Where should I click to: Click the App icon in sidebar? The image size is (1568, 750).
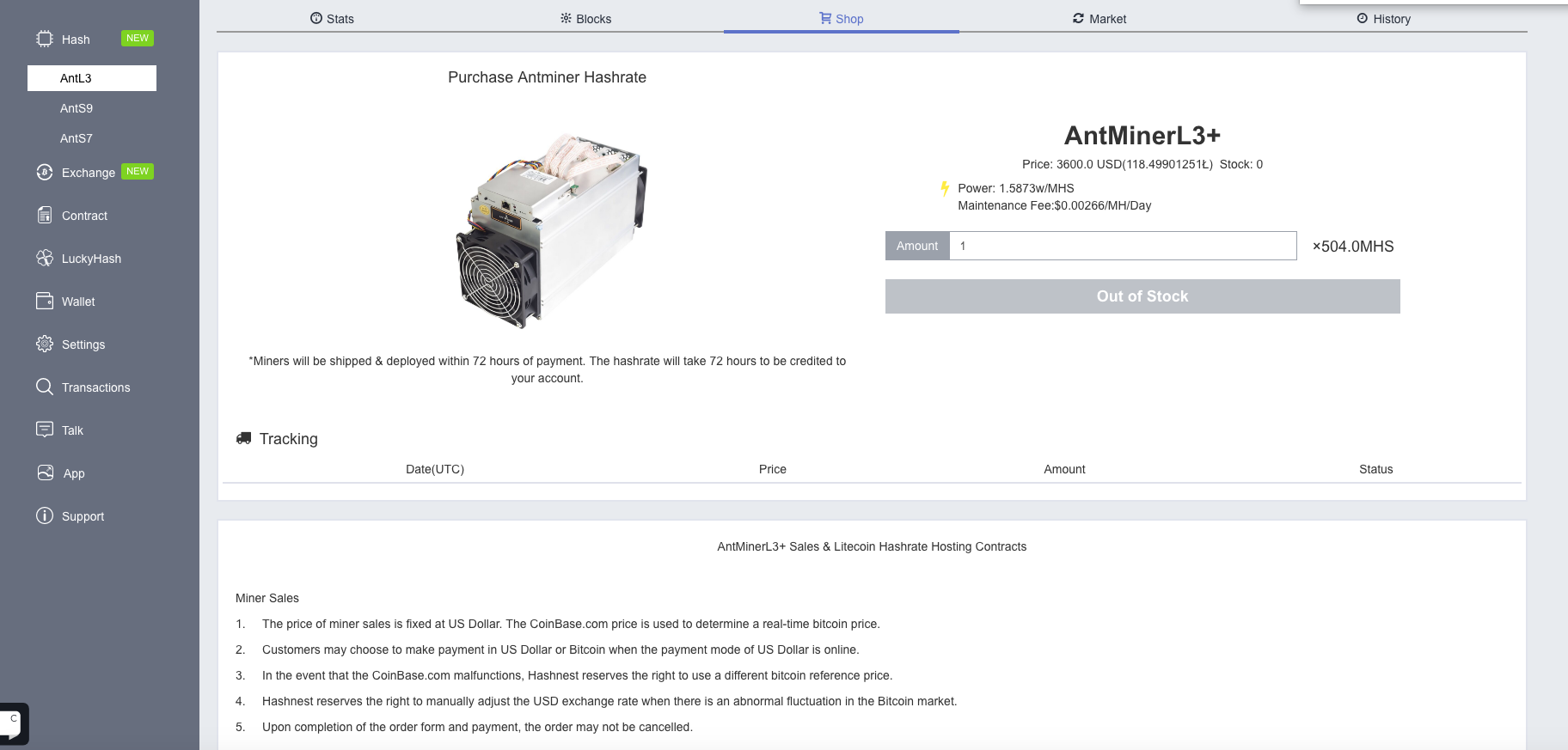pyautogui.click(x=46, y=473)
